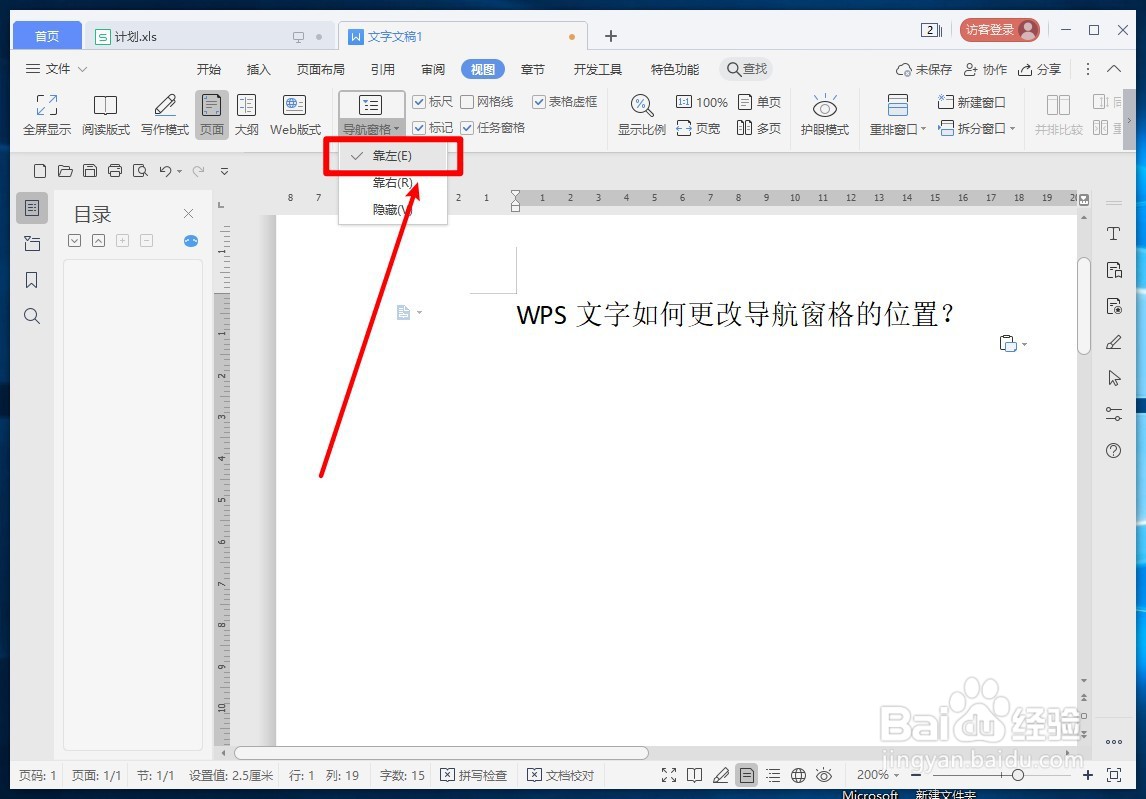Undo the last action

[x=165, y=171]
